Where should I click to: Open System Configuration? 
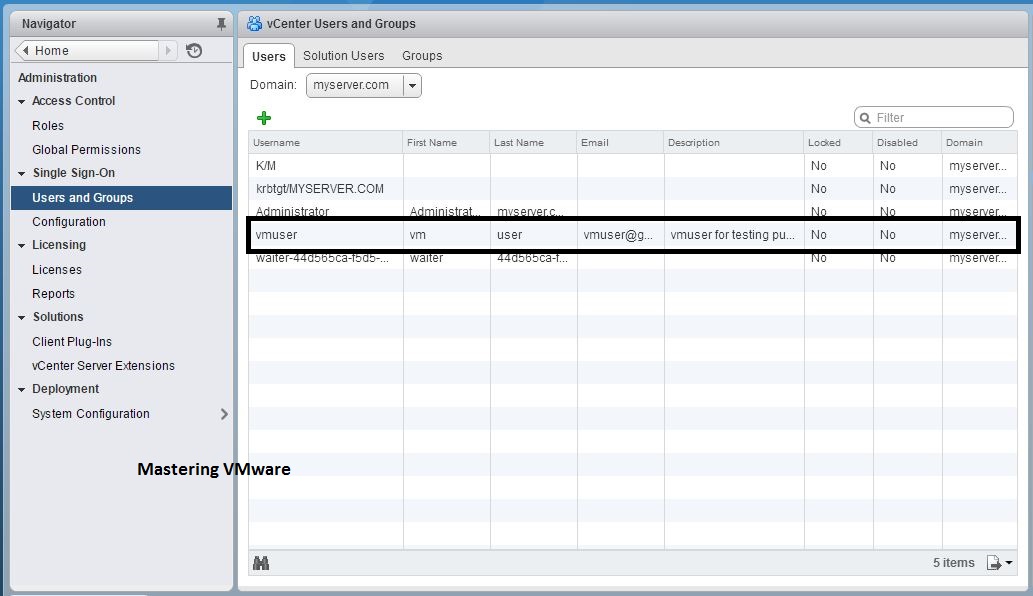pos(91,414)
